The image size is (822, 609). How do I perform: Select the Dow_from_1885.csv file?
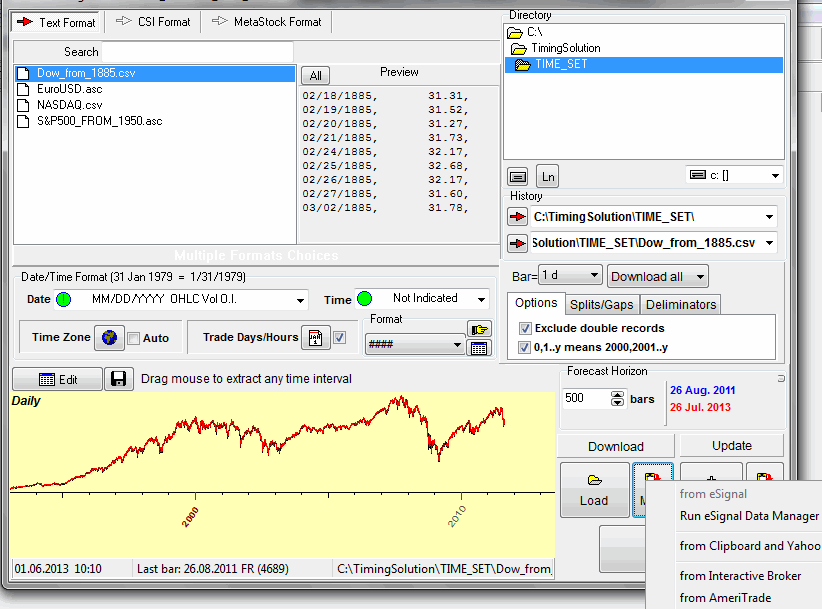click(x=155, y=73)
